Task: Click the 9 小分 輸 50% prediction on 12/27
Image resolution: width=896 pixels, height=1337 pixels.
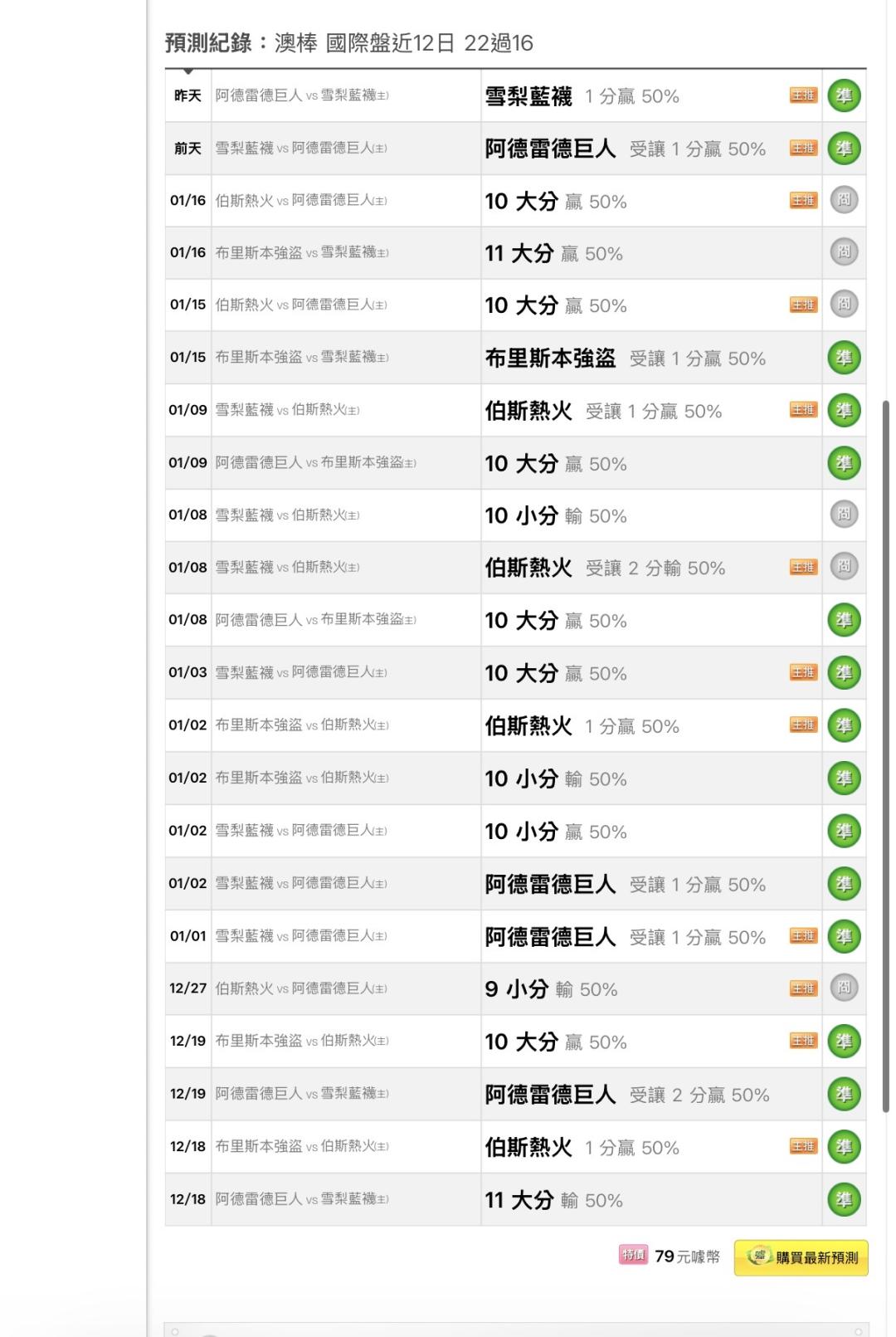Action: [551, 989]
